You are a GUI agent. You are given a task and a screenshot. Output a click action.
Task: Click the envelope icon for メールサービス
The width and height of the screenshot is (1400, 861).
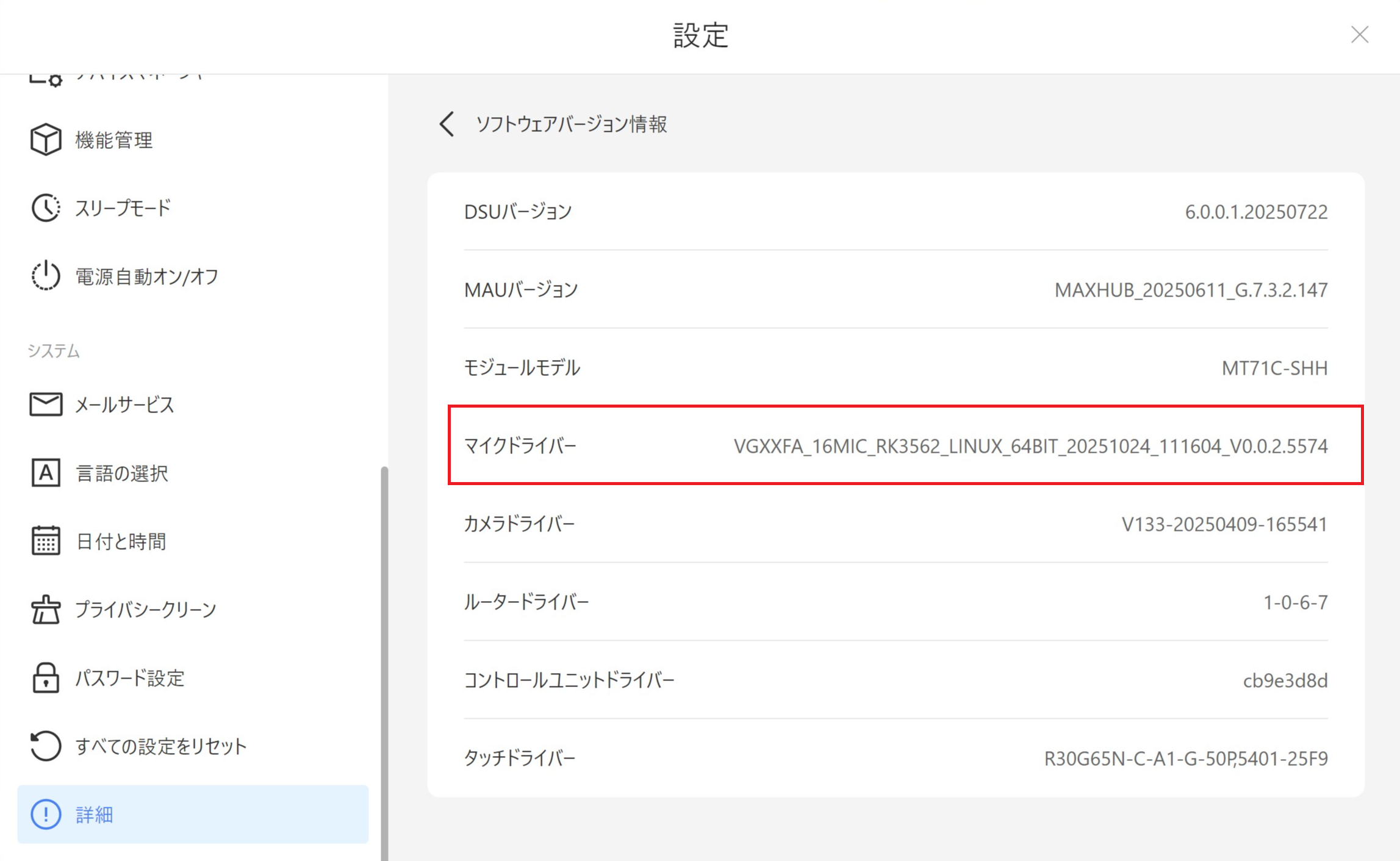click(46, 404)
